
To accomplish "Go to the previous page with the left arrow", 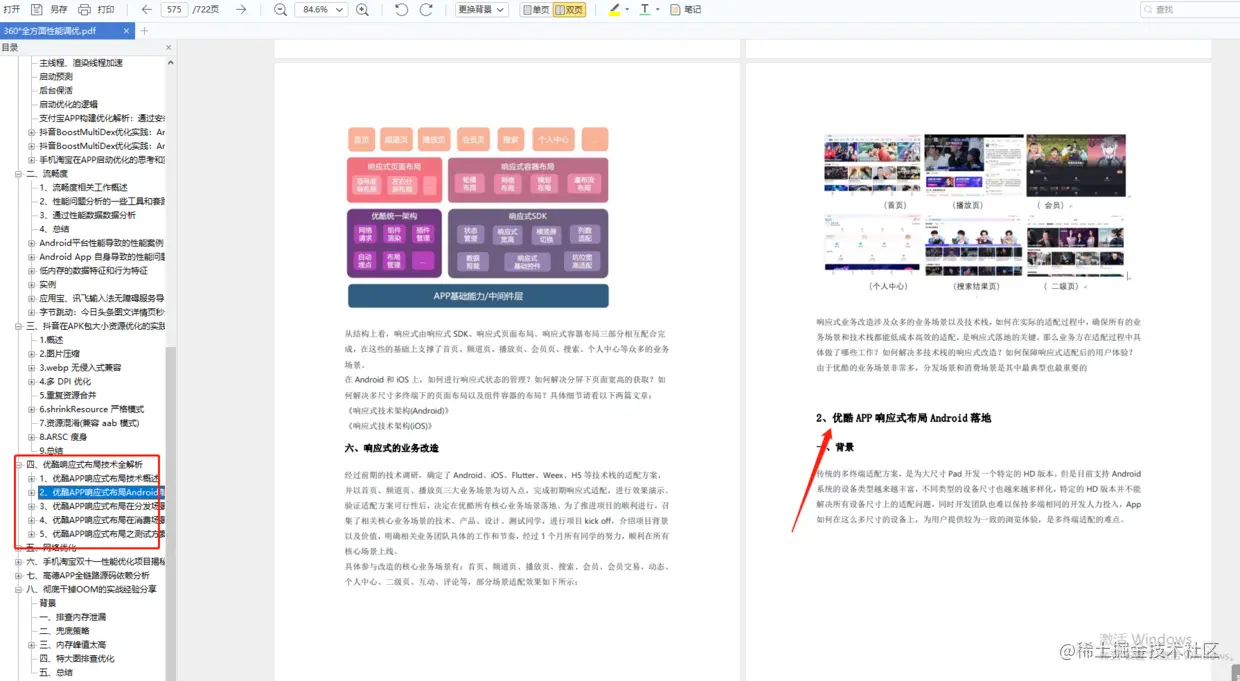I will point(147,9).
